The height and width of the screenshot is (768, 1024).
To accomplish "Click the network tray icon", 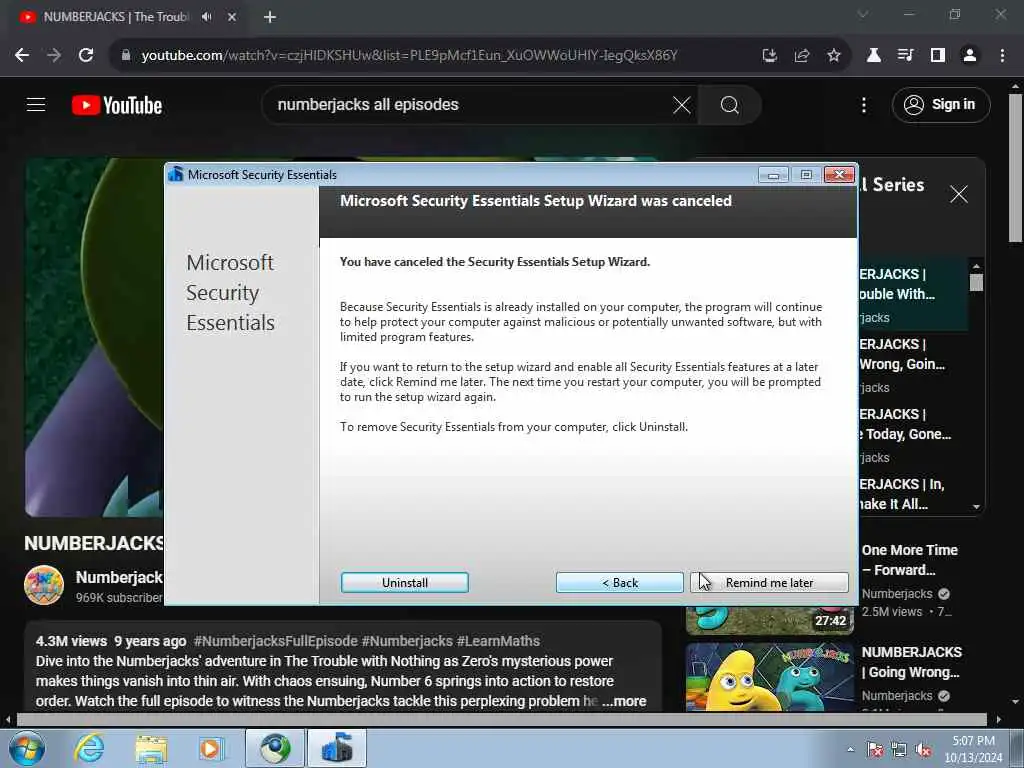I will point(899,750).
